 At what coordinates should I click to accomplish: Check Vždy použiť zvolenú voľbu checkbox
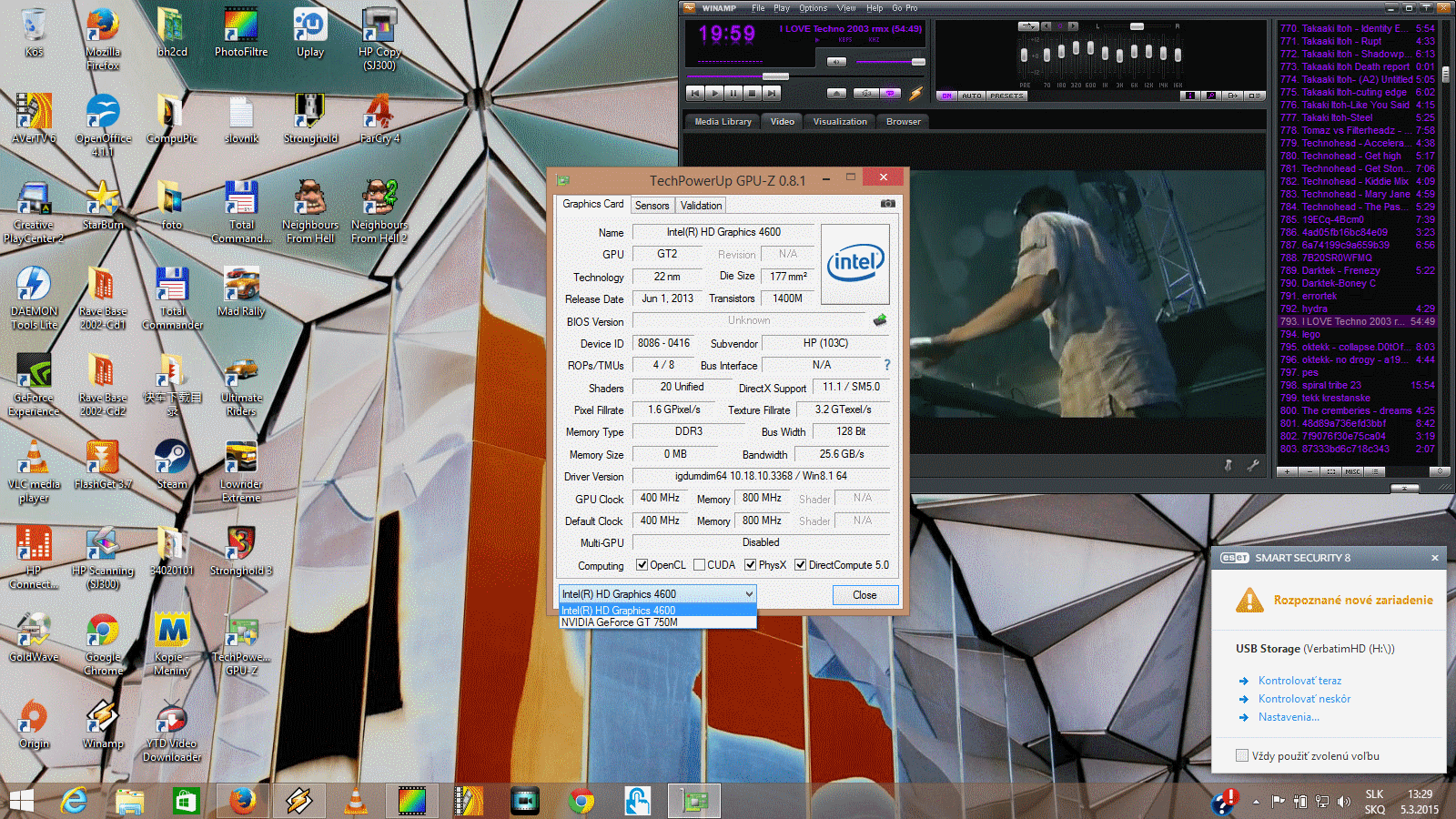[x=1241, y=755]
